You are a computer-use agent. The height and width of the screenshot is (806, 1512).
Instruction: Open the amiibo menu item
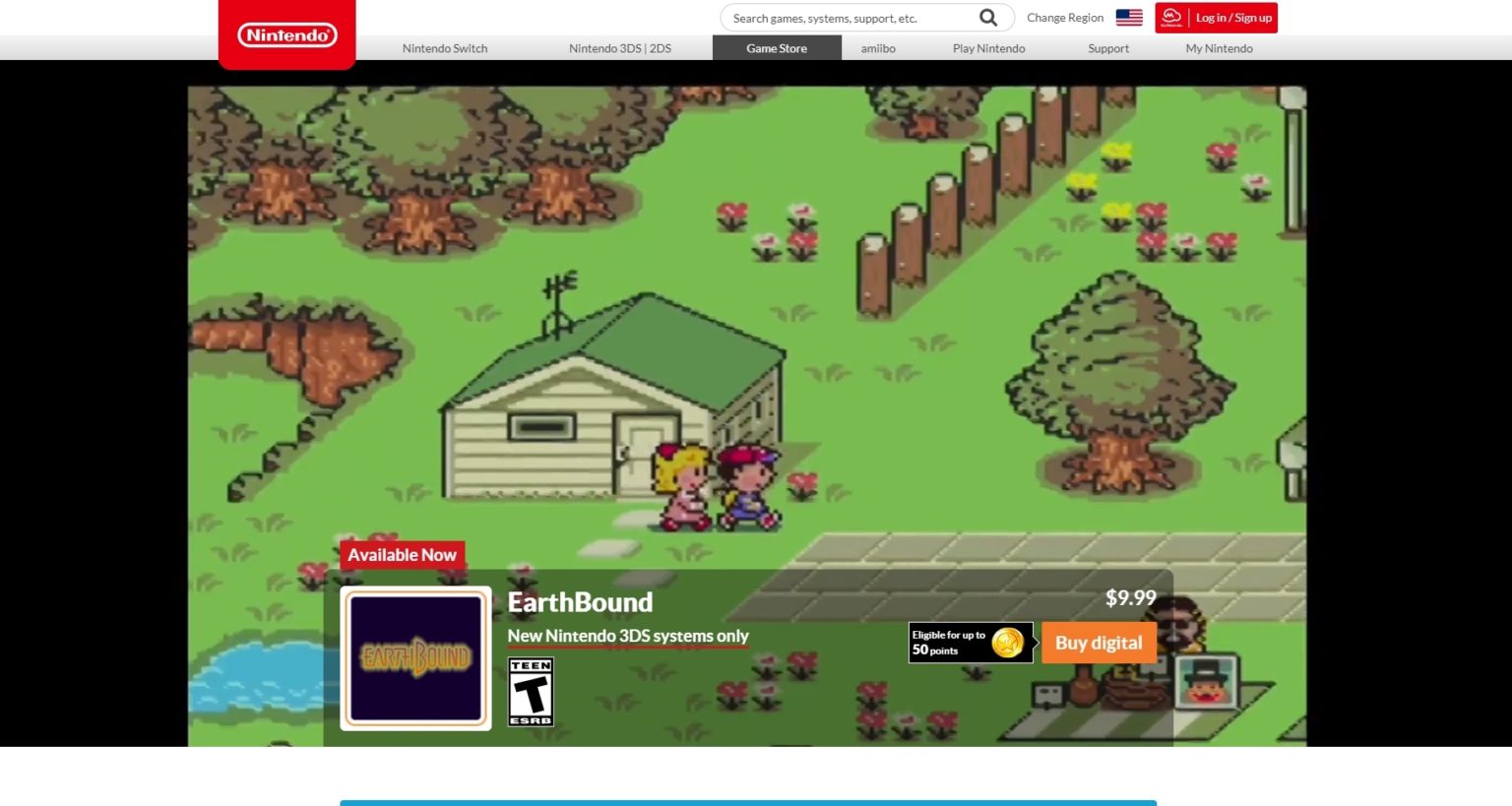(878, 48)
